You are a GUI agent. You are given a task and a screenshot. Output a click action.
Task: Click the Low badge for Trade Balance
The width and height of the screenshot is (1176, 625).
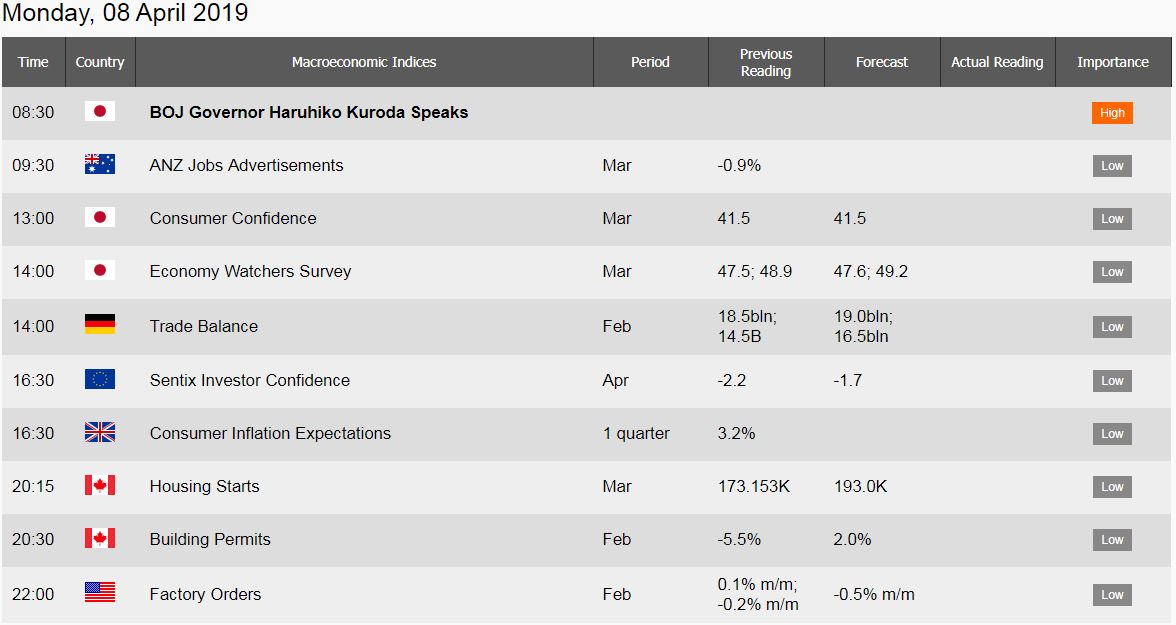point(1112,326)
